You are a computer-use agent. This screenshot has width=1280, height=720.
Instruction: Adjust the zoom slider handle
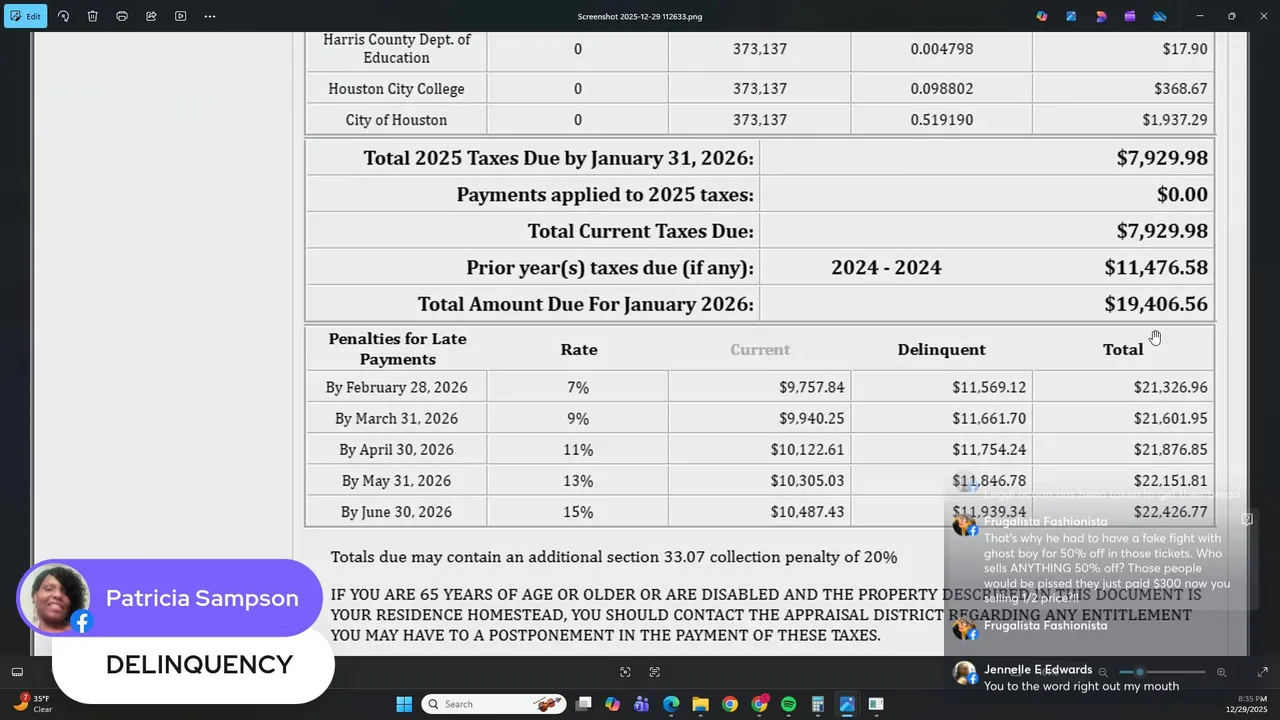[x=1139, y=672]
